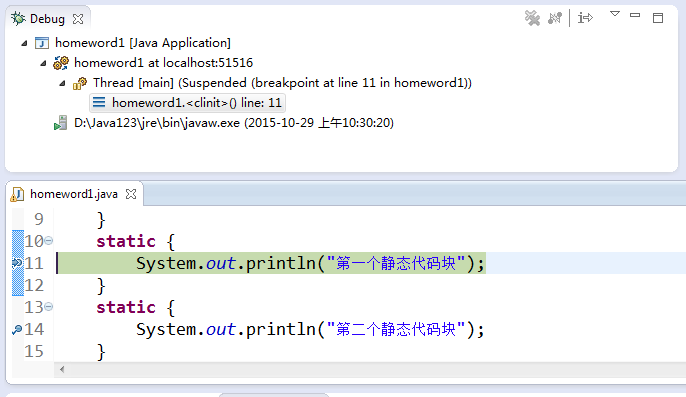
Task: Click the Java Application launch icon
Action: click(42, 43)
